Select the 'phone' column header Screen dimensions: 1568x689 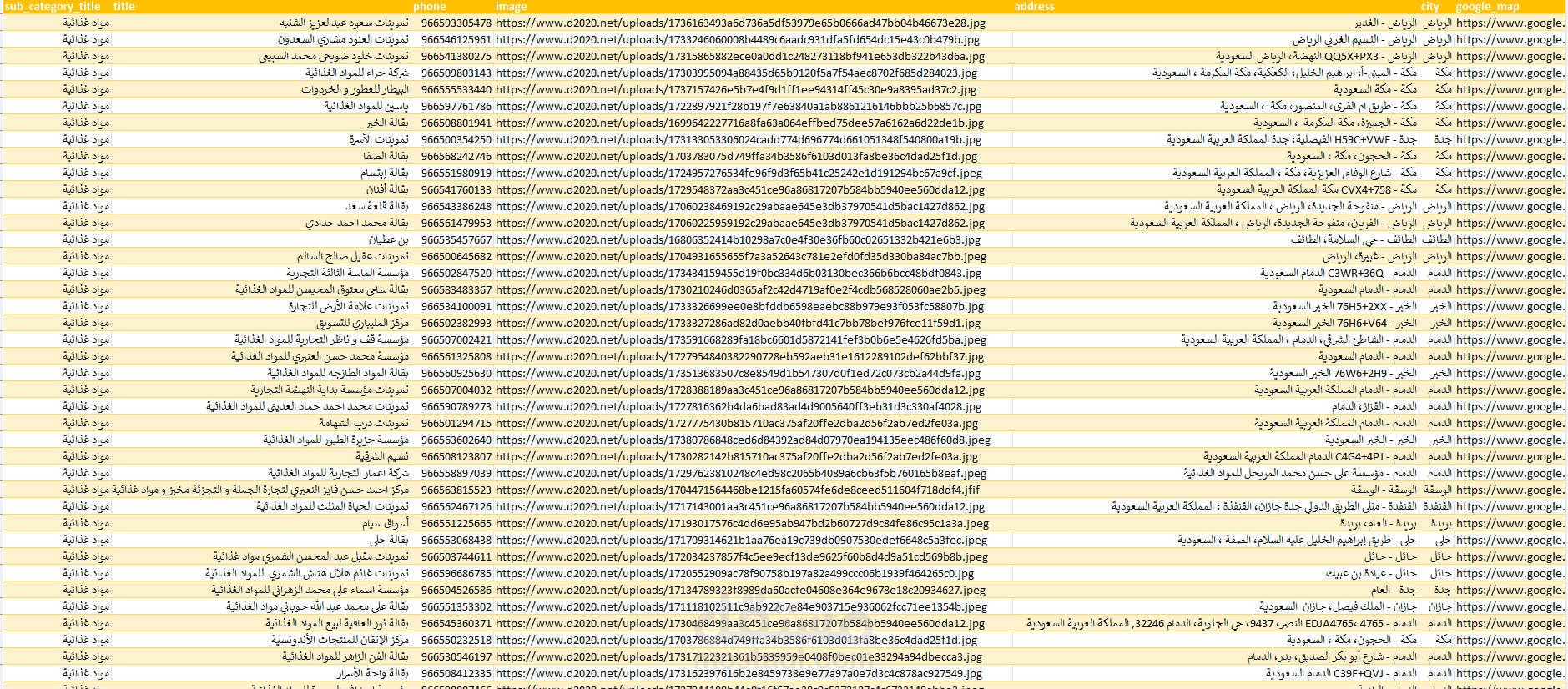pyautogui.click(x=429, y=6)
